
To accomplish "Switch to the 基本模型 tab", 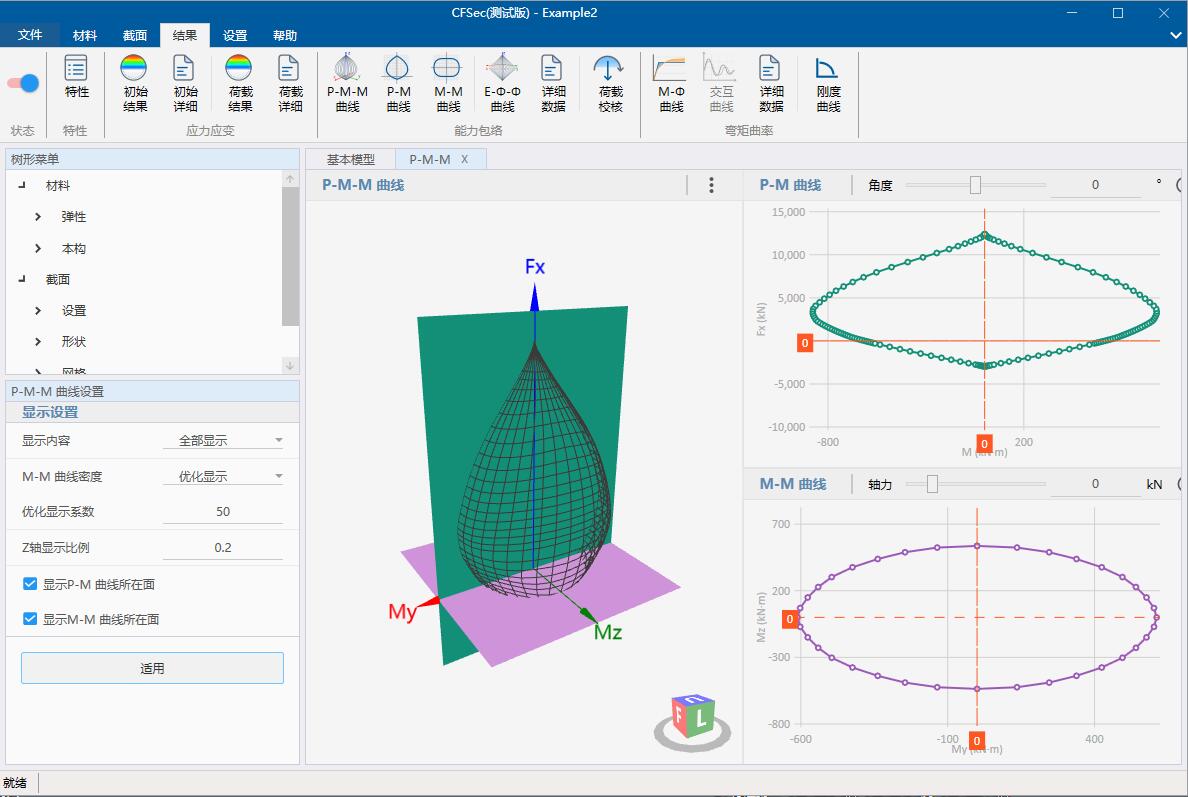I will 350,159.
